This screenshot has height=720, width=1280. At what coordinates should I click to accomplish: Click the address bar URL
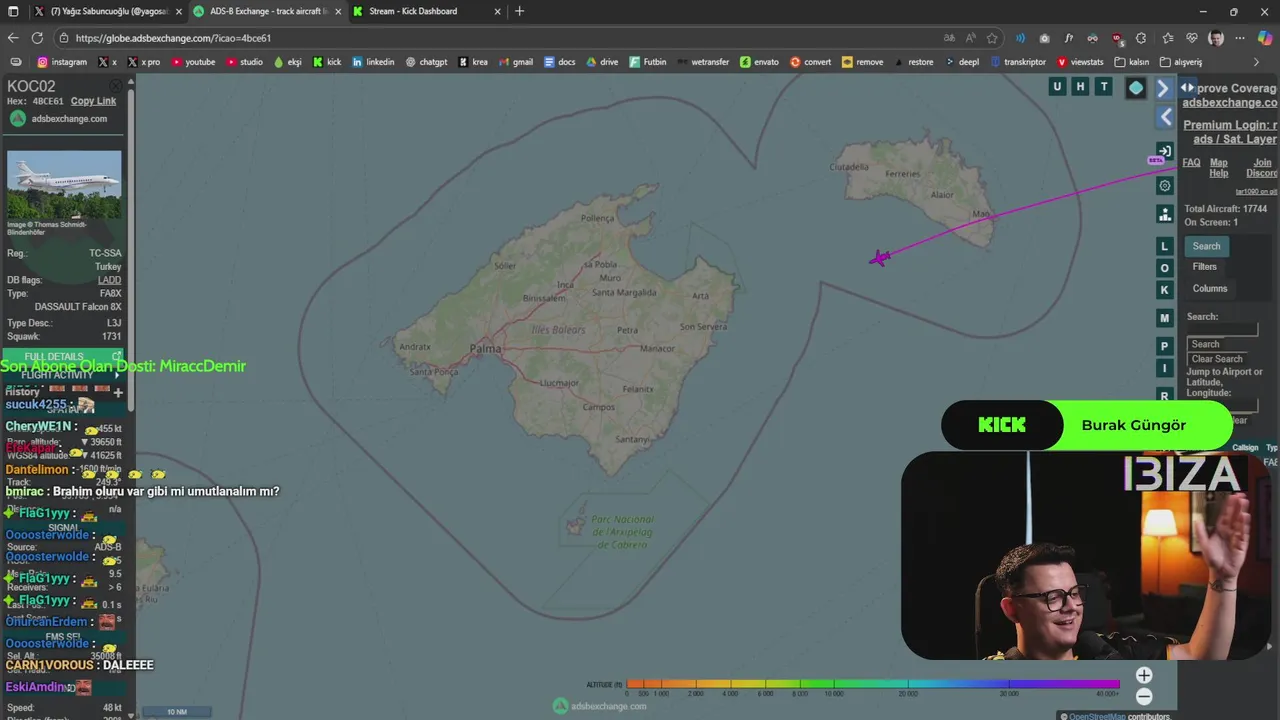(x=173, y=38)
